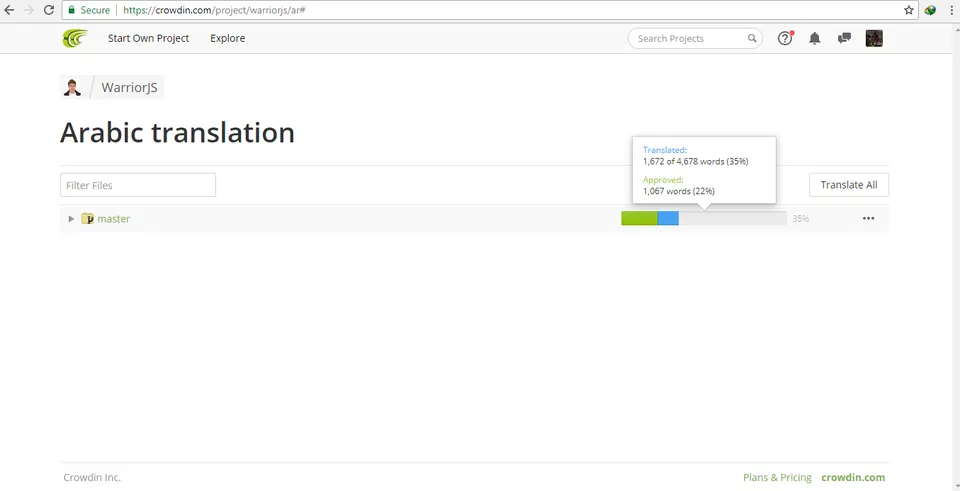Click the project owner avatar
The height and width of the screenshot is (491, 960).
coord(73,88)
